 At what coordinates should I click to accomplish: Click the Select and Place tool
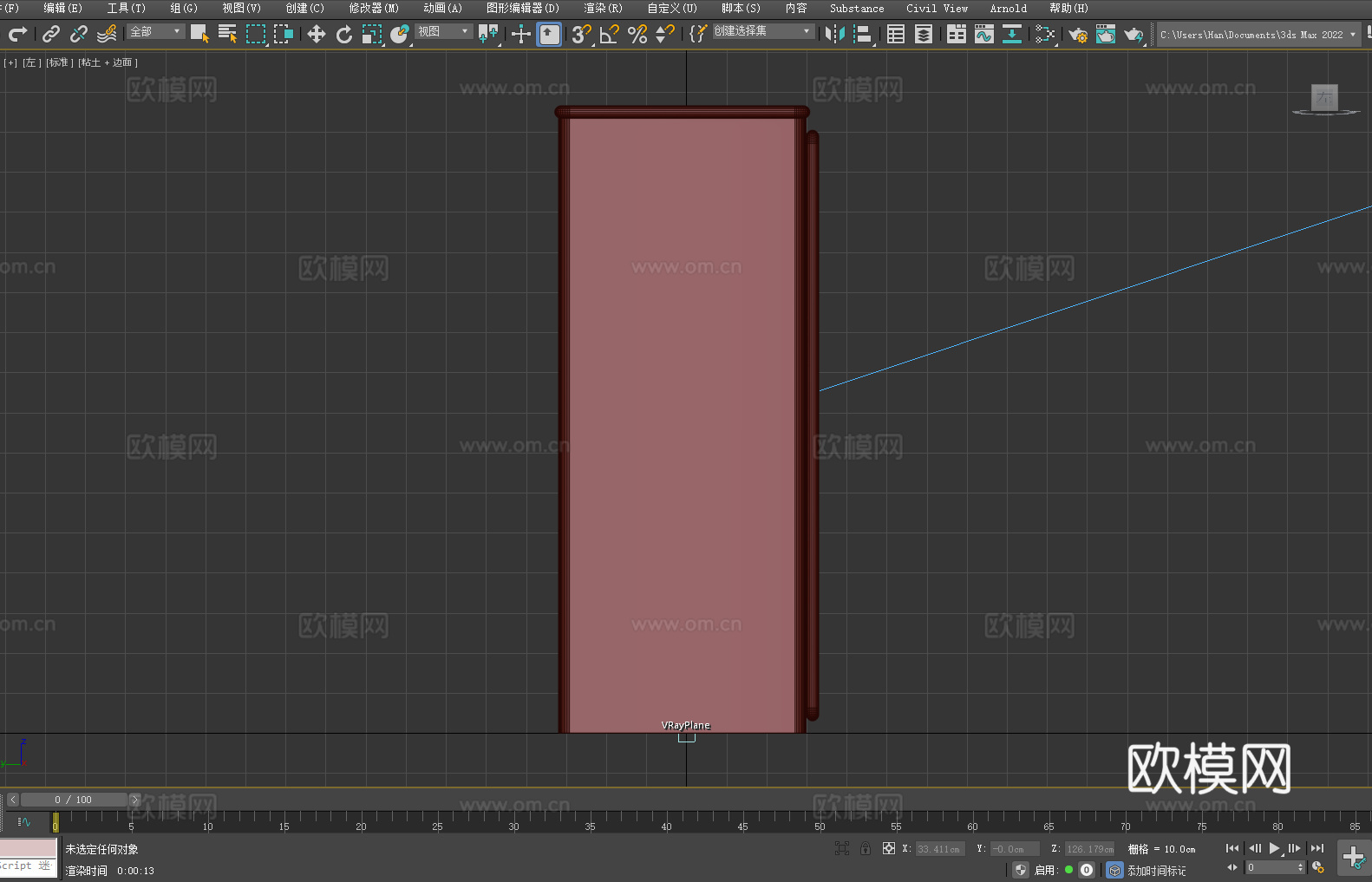coord(400,34)
